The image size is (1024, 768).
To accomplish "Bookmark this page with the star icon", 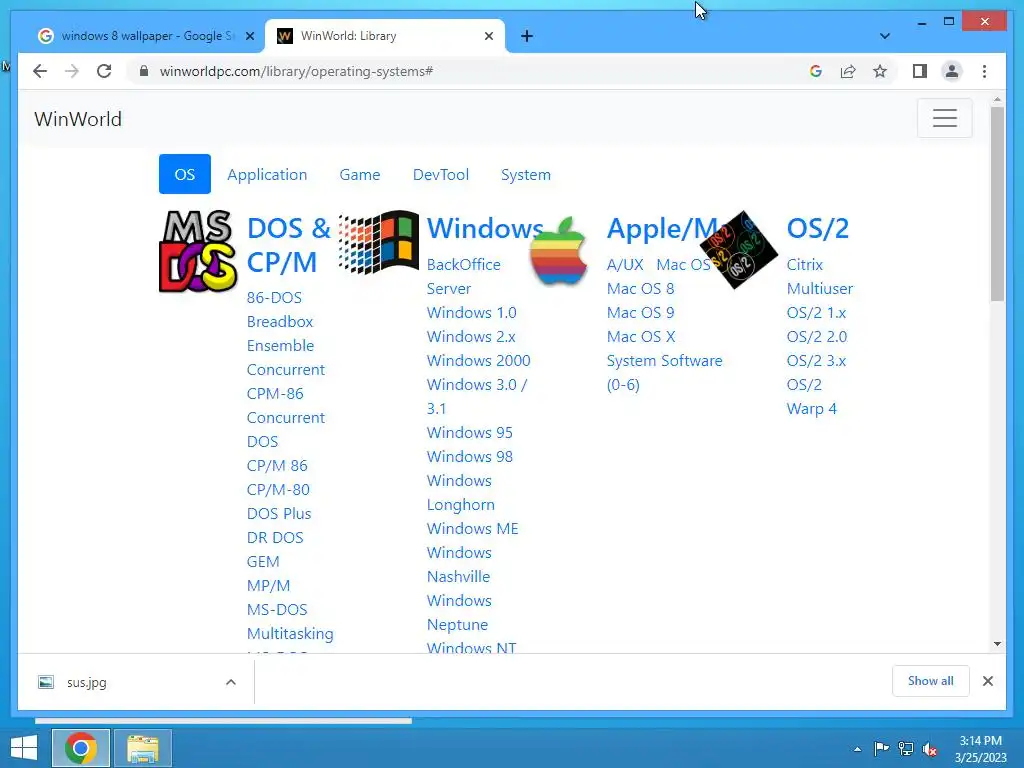I will 880,71.
